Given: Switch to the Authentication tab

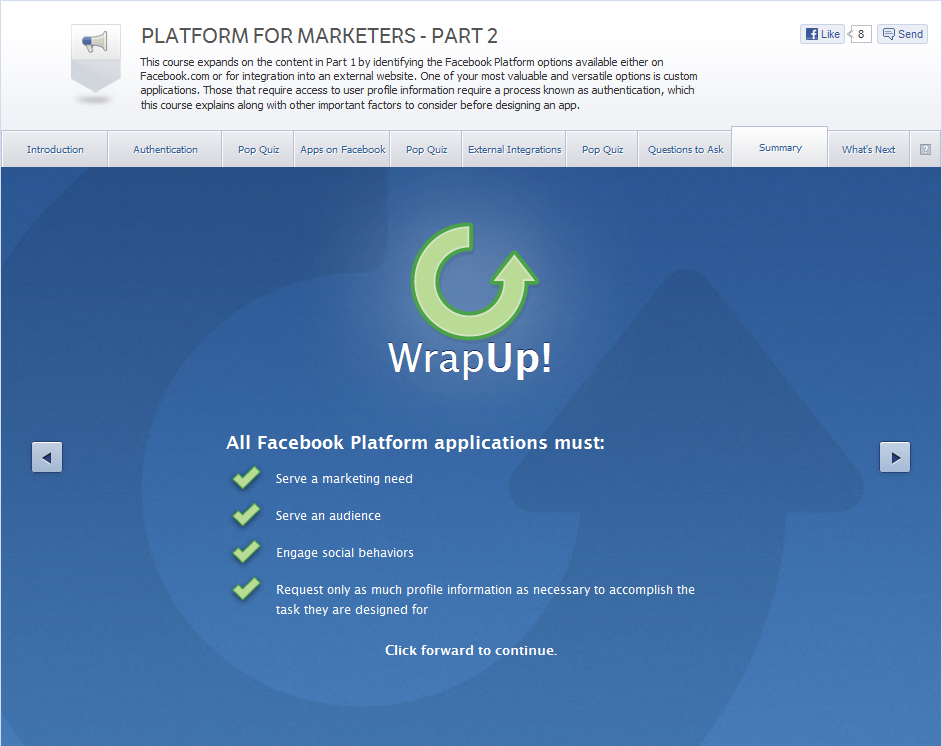Looking at the screenshot, I should pos(165,149).
